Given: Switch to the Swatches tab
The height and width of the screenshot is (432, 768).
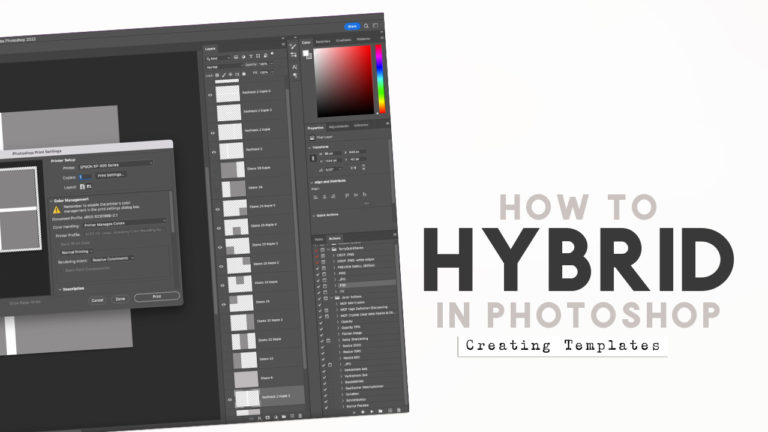Looking at the screenshot, I should click(323, 41).
